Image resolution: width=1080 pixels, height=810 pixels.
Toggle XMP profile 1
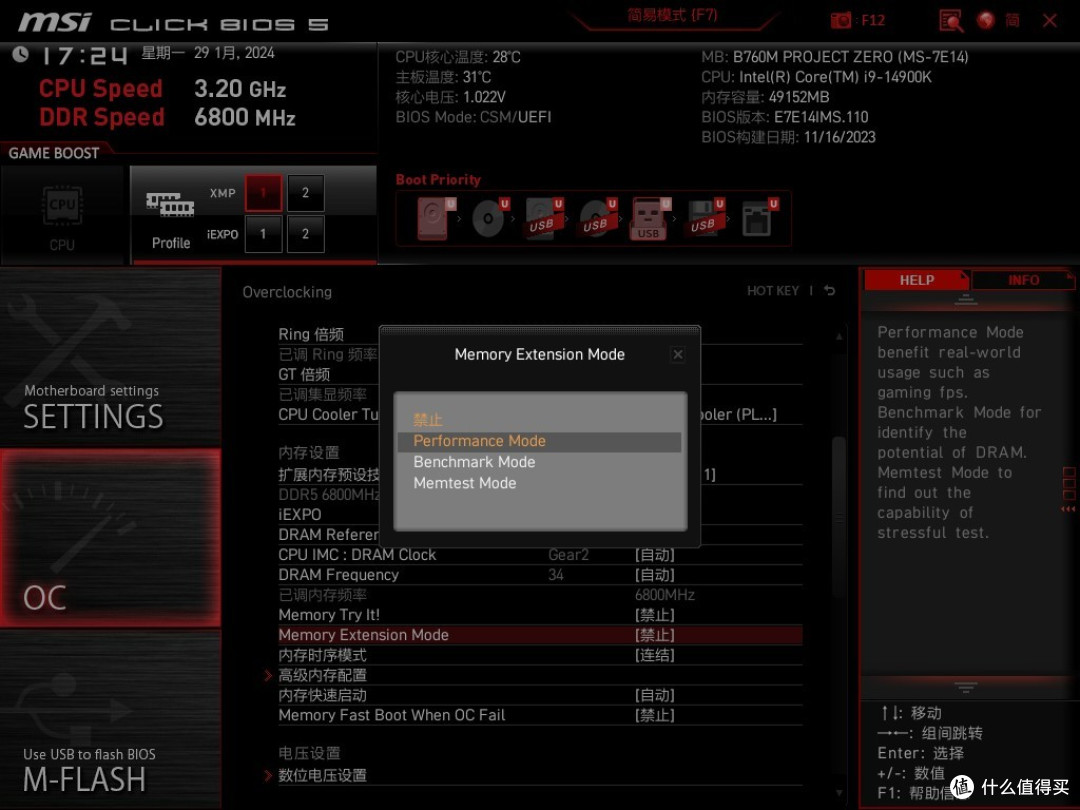(x=263, y=193)
